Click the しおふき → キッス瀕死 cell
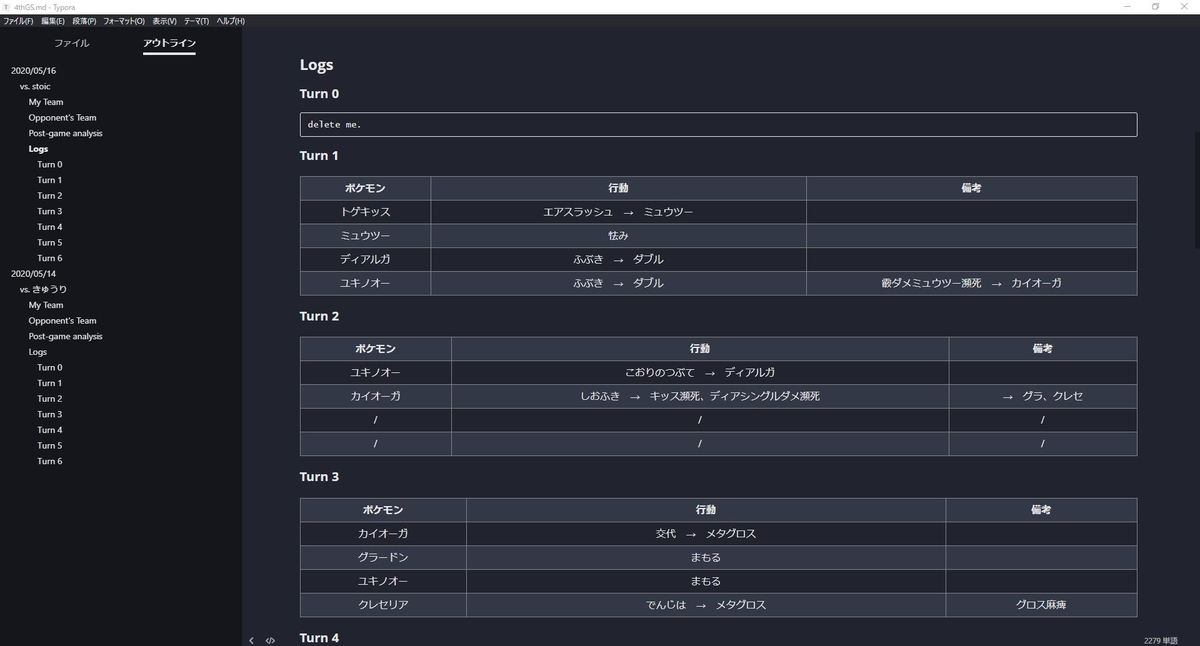This screenshot has width=1200, height=646. [x=700, y=396]
